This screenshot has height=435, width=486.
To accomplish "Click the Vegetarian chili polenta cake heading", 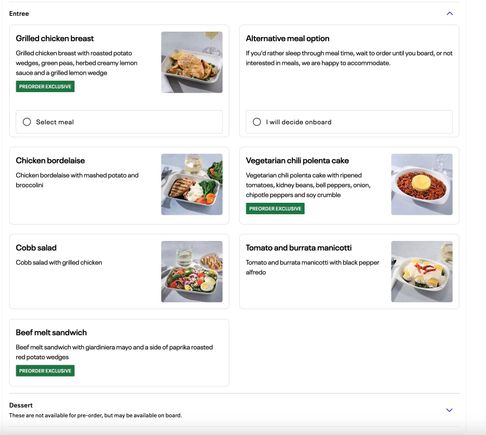I will pyautogui.click(x=297, y=161).
